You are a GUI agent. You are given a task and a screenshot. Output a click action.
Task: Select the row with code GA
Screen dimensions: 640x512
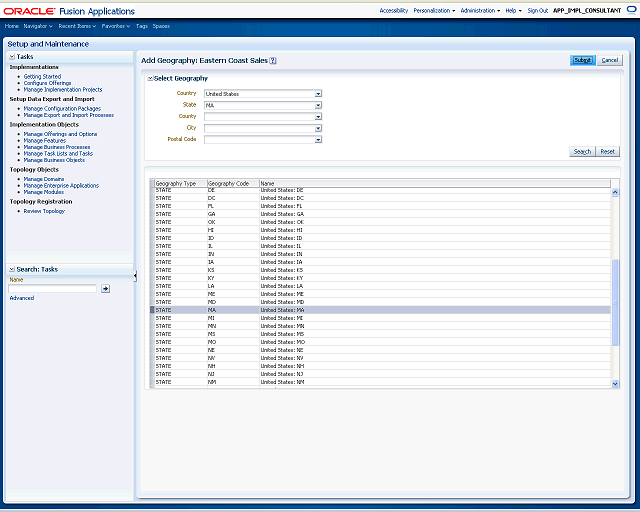(380, 214)
